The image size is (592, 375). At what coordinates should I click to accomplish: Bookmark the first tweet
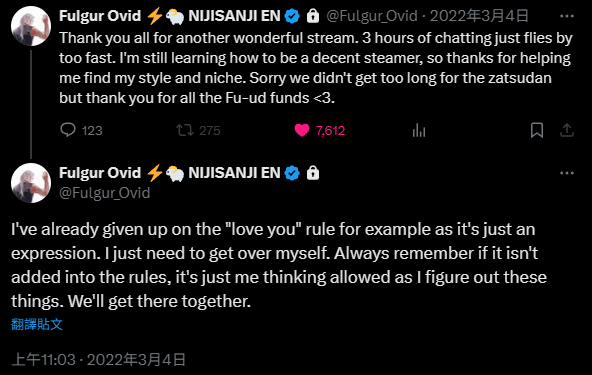[536, 130]
